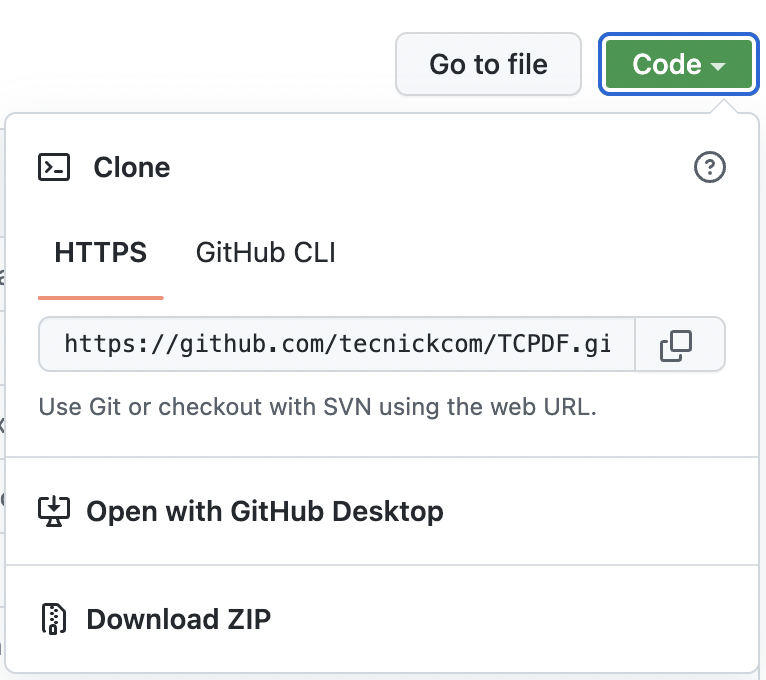Copy the clone URL to clipboard
This screenshot has height=680, width=766.
(676, 345)
